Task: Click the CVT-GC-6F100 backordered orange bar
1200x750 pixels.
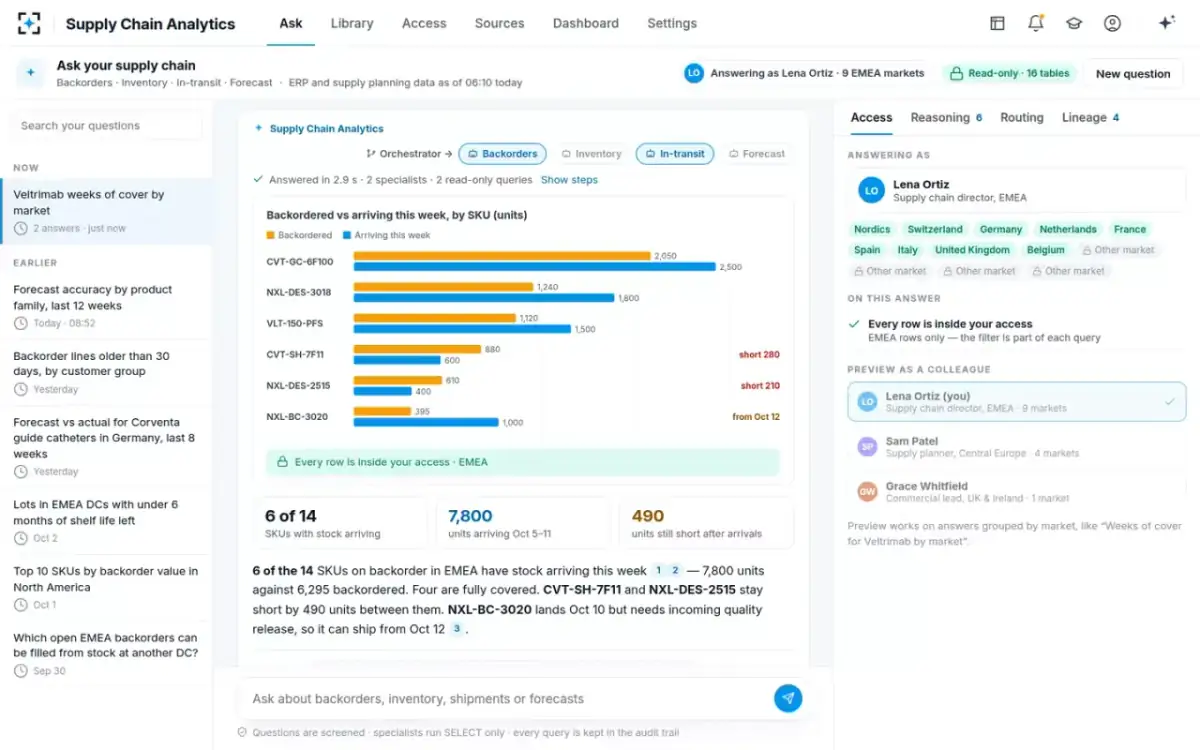Action: 502,256
